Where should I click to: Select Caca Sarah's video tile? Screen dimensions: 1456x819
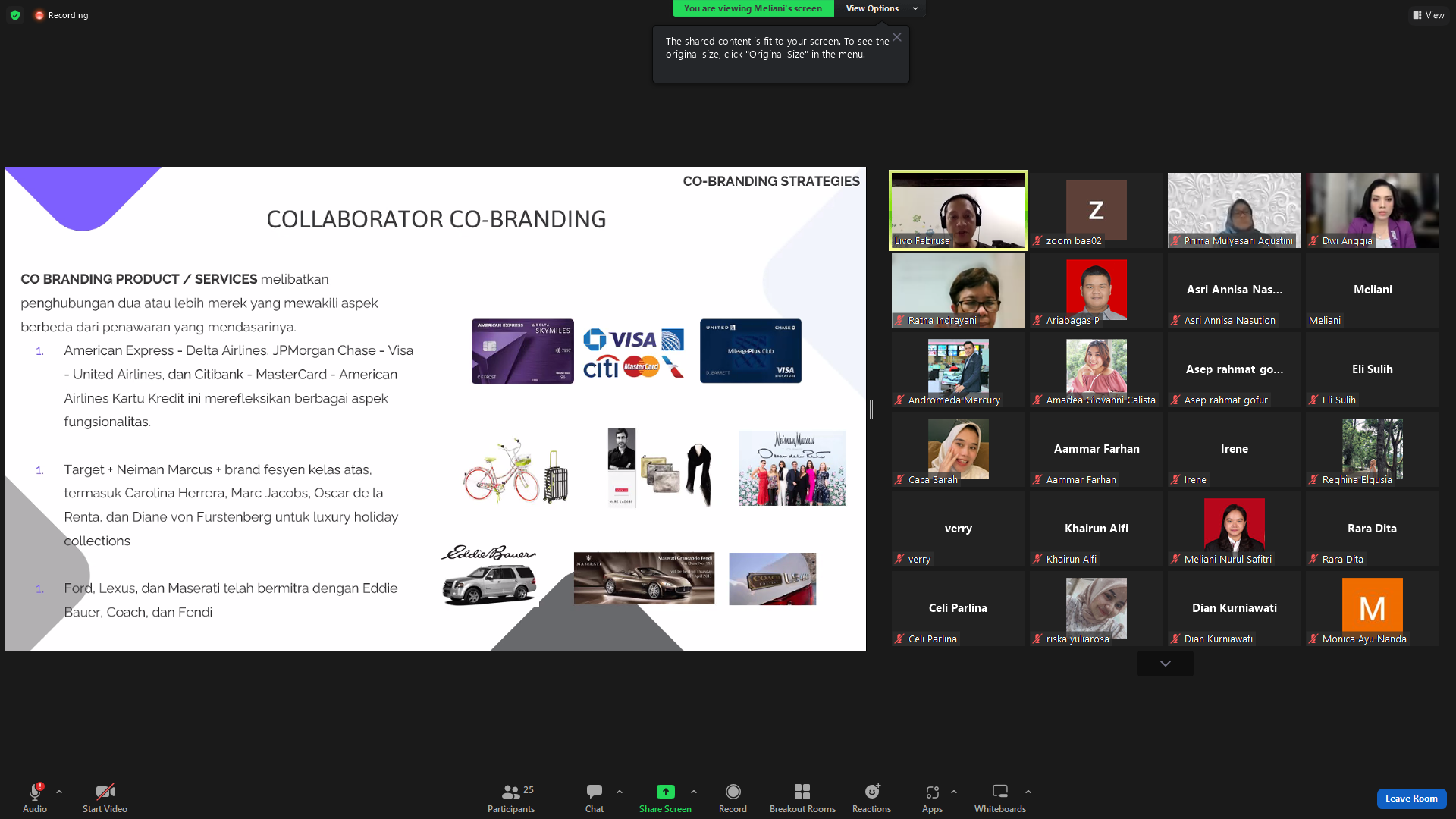click(959, 449)
